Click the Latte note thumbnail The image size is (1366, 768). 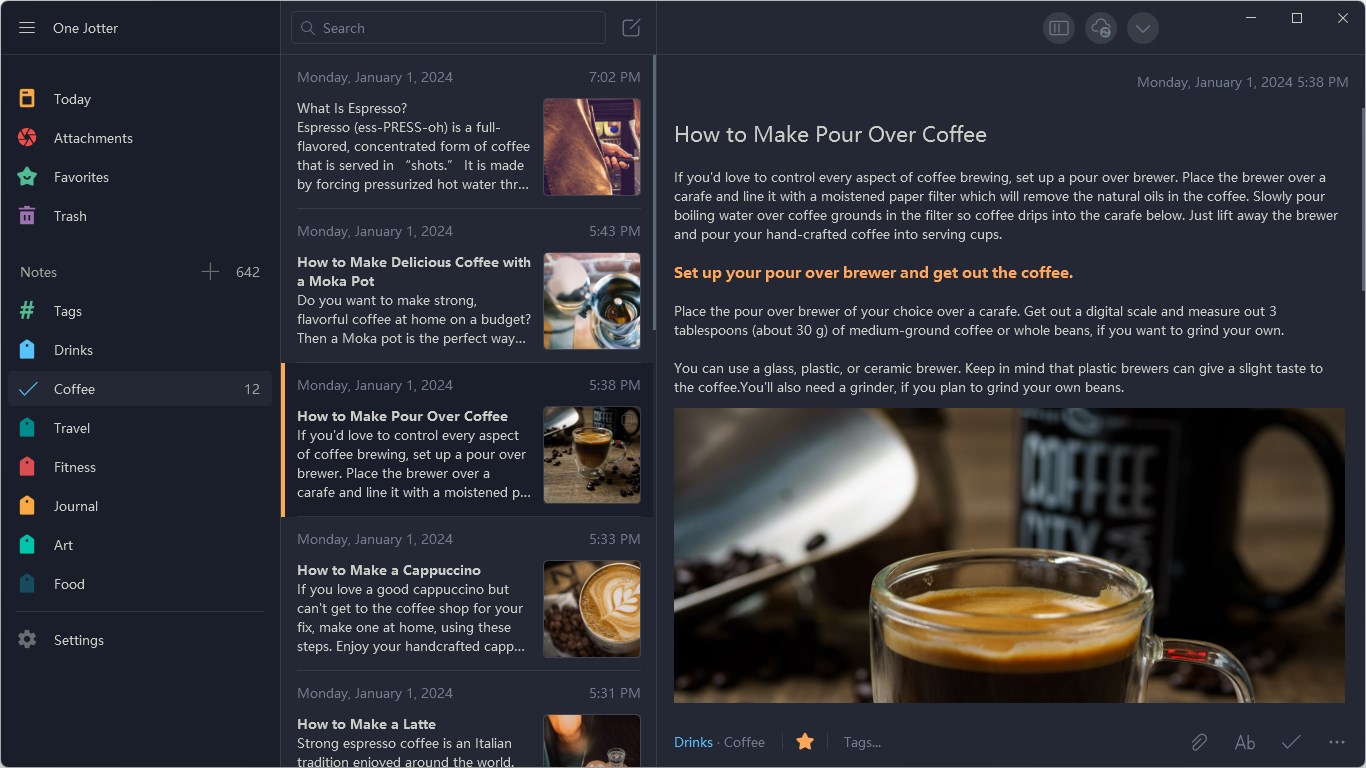(x=592, y=741)
